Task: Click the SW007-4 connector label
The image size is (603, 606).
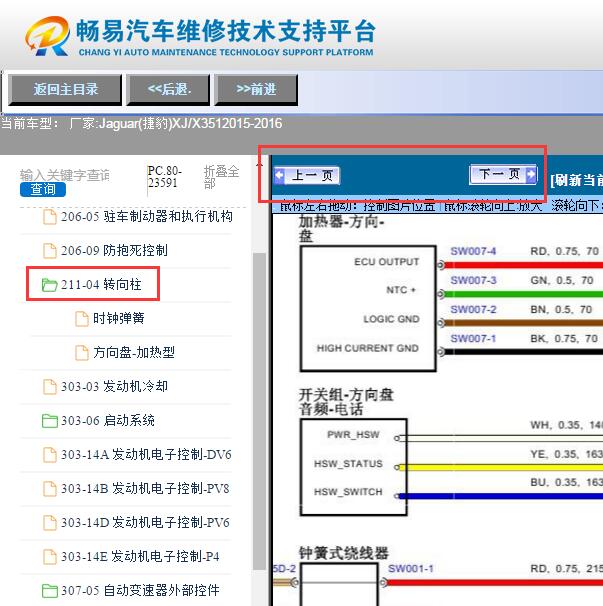Action: click(473, 251)
